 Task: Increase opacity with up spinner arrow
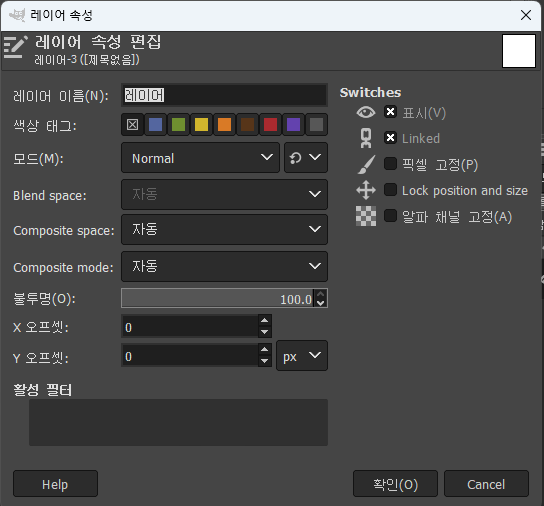(321, 294)
